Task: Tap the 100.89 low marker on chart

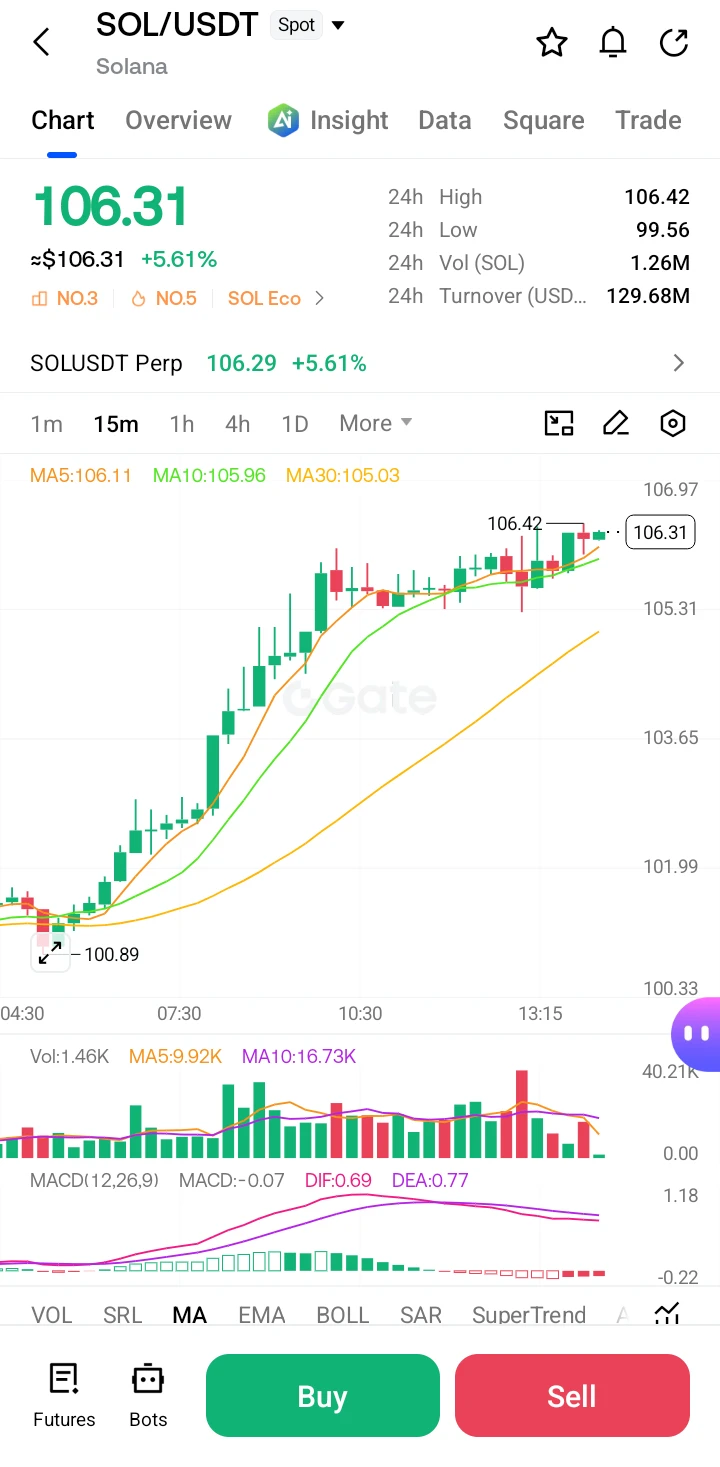Action: point(112,954)
